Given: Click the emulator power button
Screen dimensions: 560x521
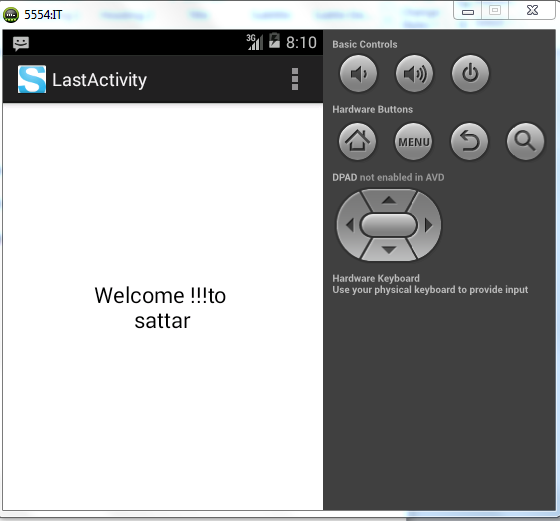Looking at the screenshot, I should coord(470,74).
